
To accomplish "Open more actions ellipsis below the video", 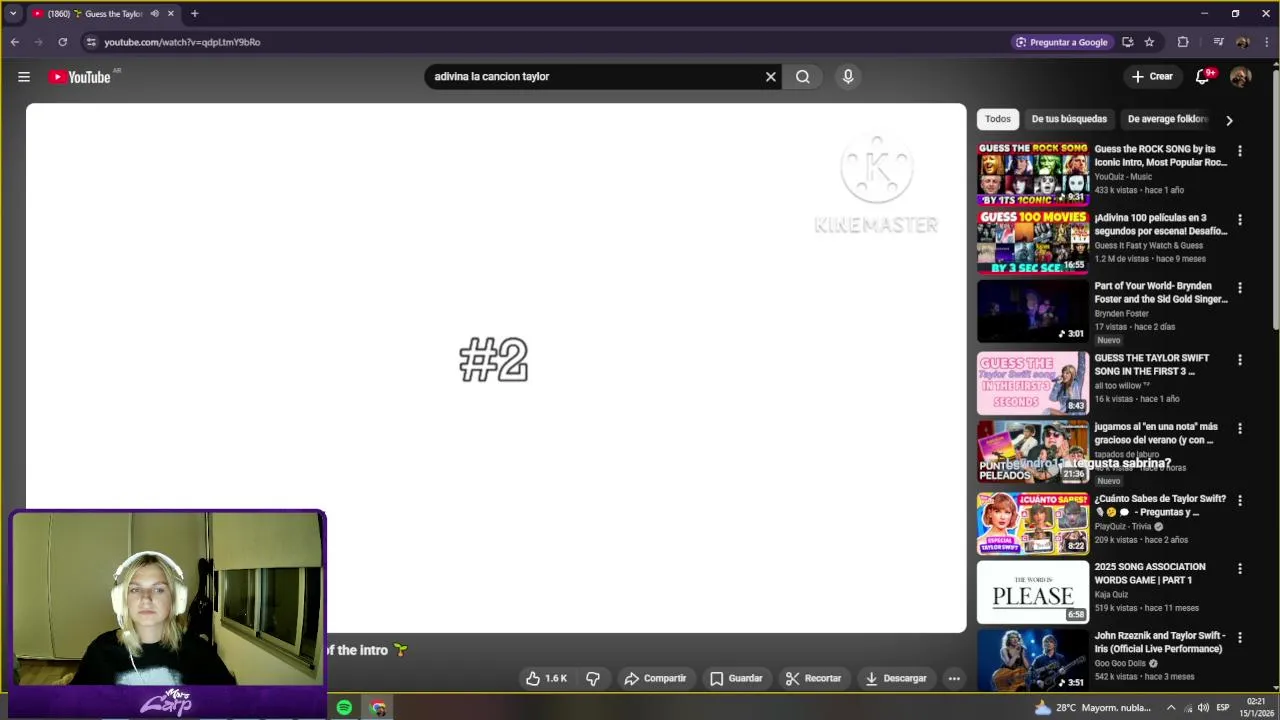I will click(x=954, y=678).
